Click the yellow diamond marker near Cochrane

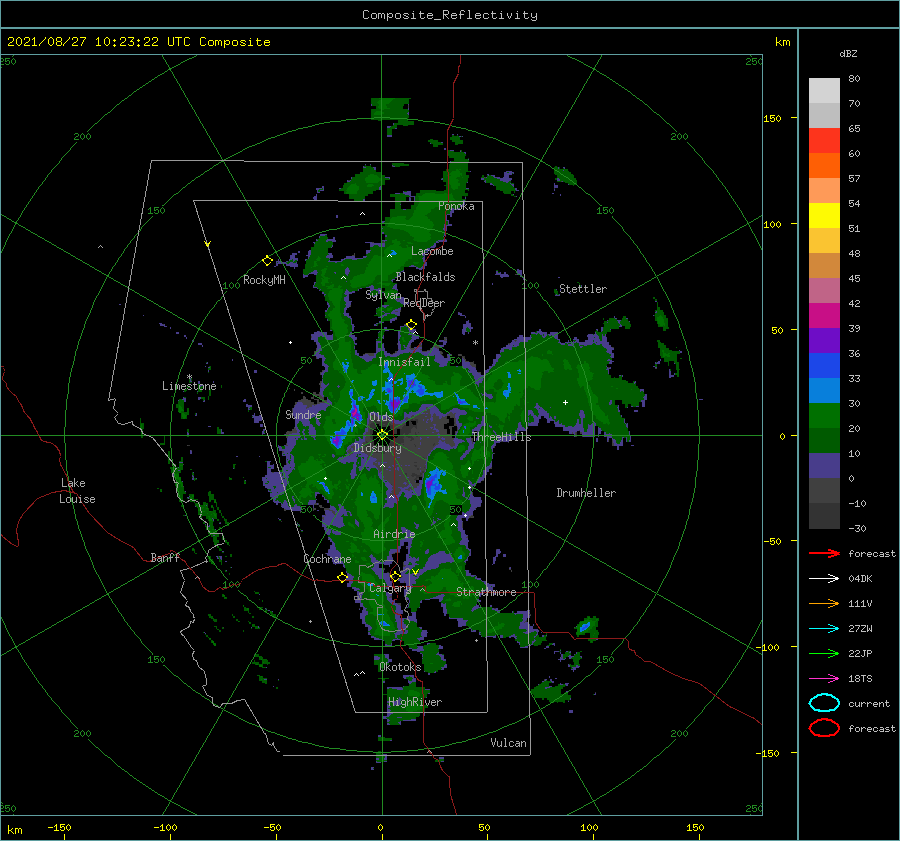[343, 578]
